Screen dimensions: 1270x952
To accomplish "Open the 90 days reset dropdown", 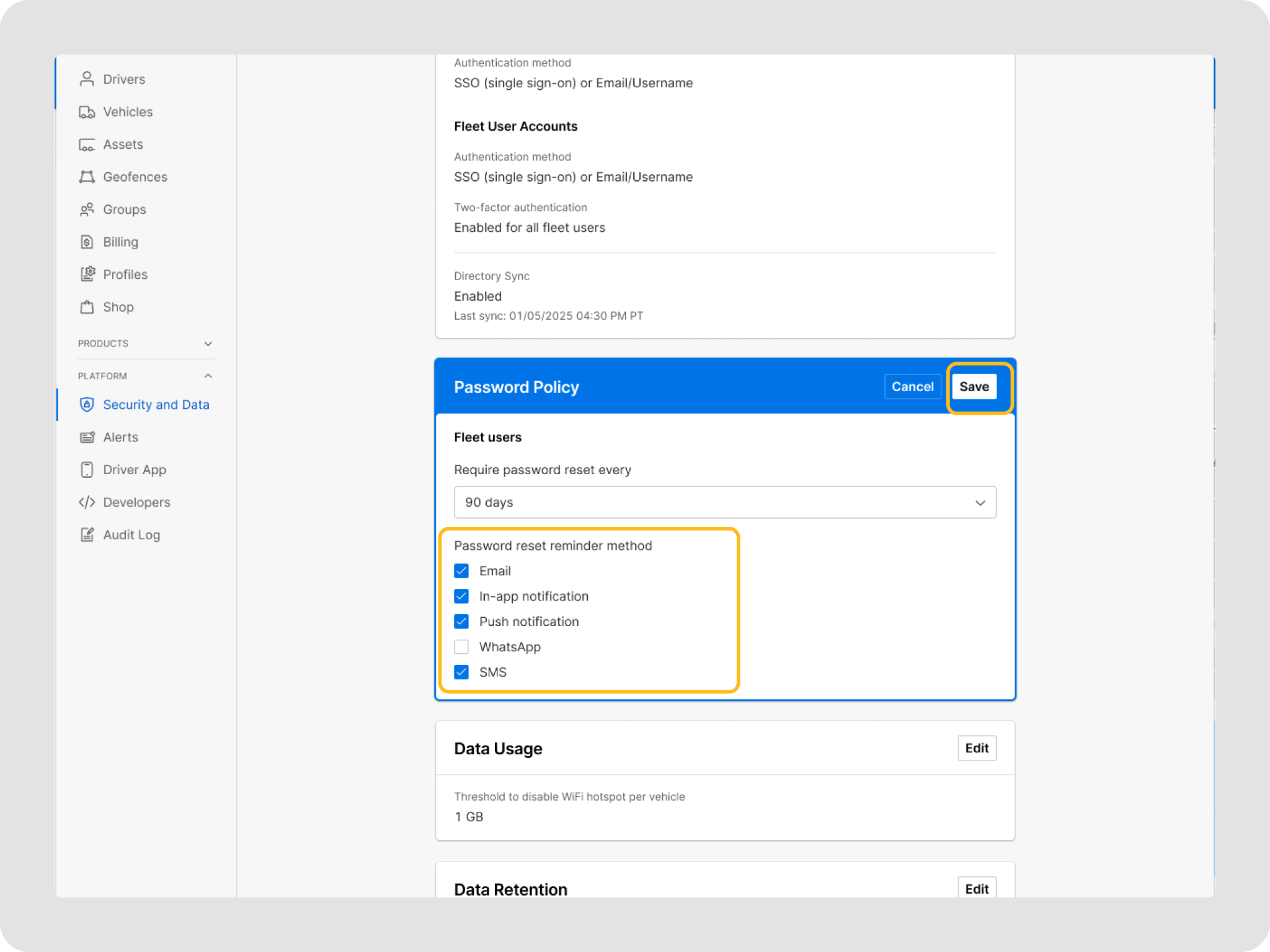I will click(724, 502).
